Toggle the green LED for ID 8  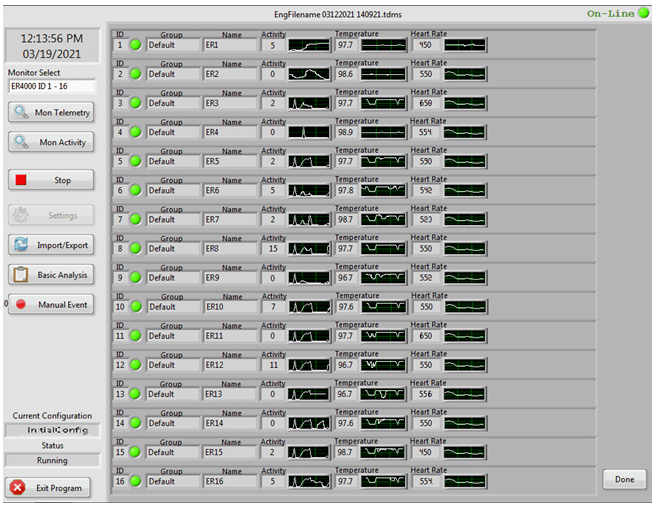point(135,249)
